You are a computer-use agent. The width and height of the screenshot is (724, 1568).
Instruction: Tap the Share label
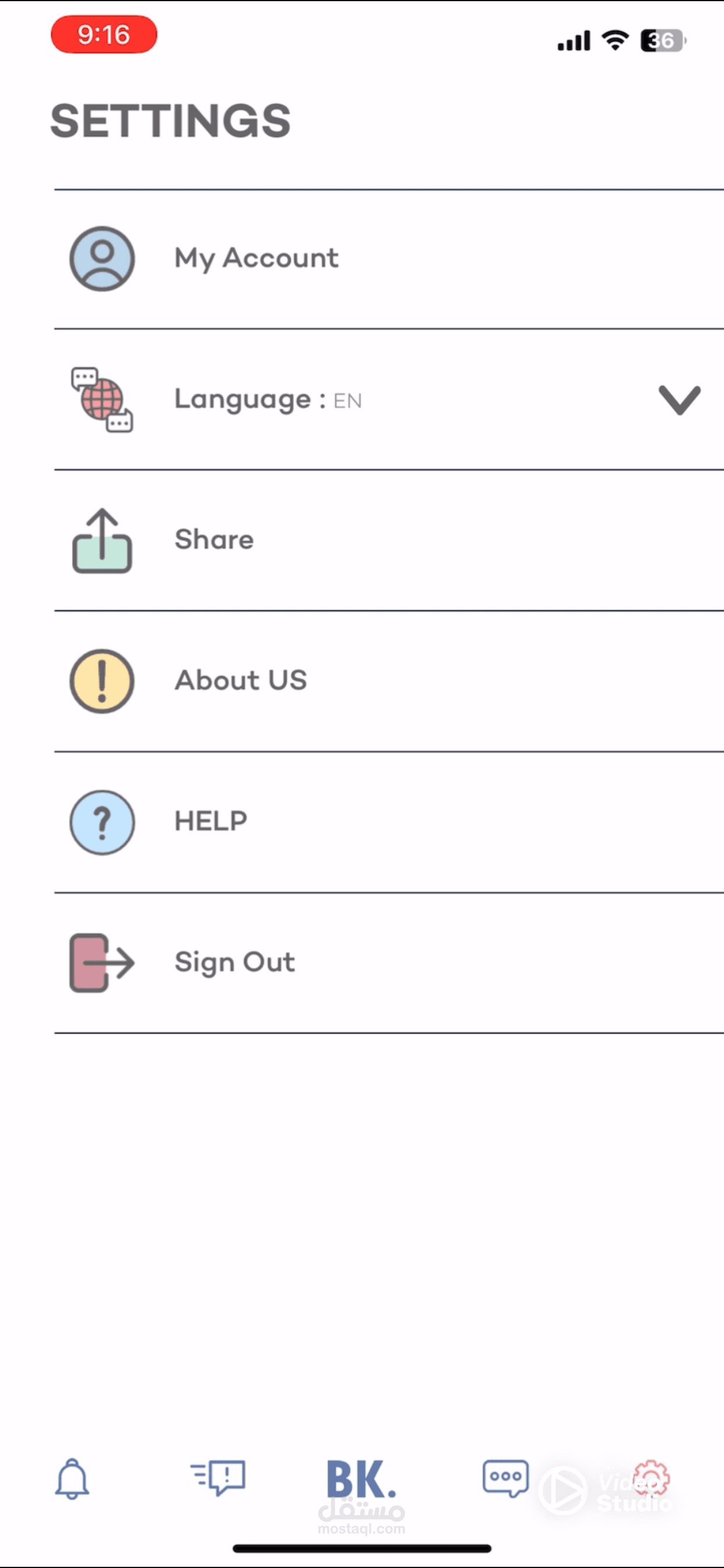point(214,540)
